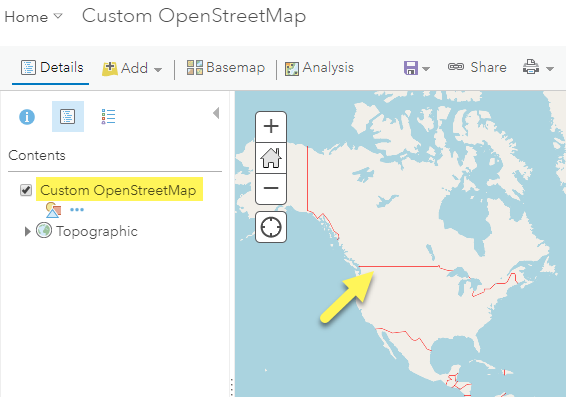Show map Contents panel icon

pos(68,117)
